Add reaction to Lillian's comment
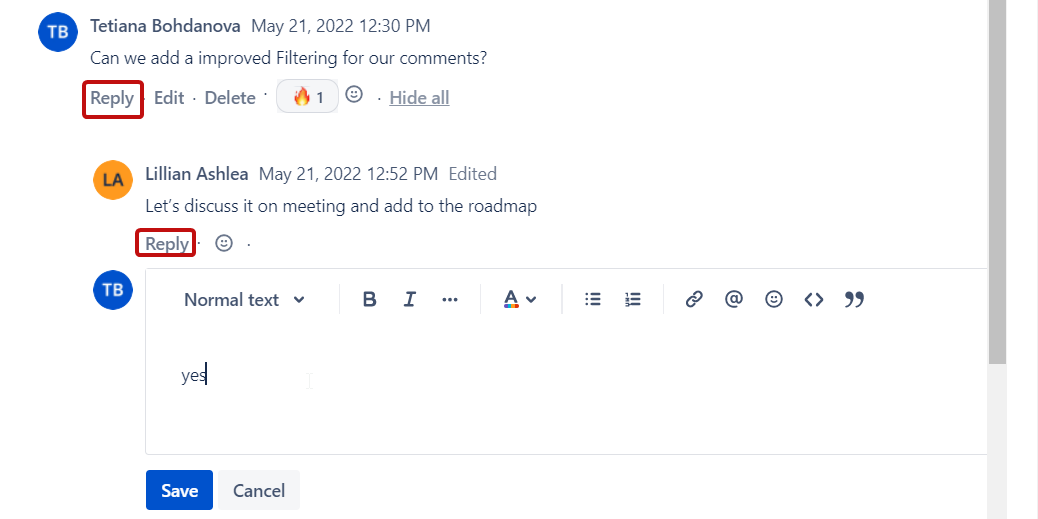Viewport: 1038px width, 519px height. (224, 243)
